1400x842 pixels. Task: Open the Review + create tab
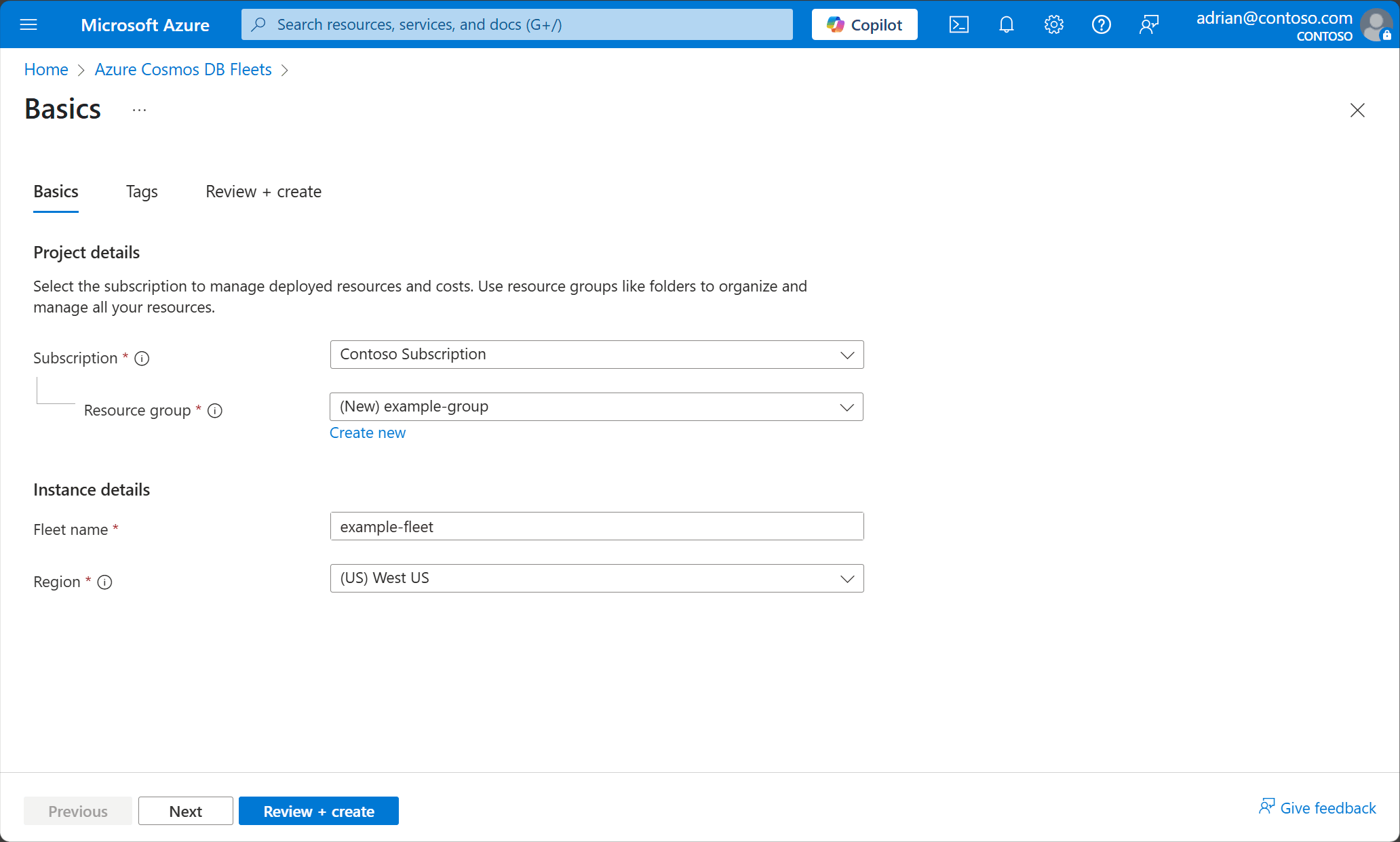point(263,192)
